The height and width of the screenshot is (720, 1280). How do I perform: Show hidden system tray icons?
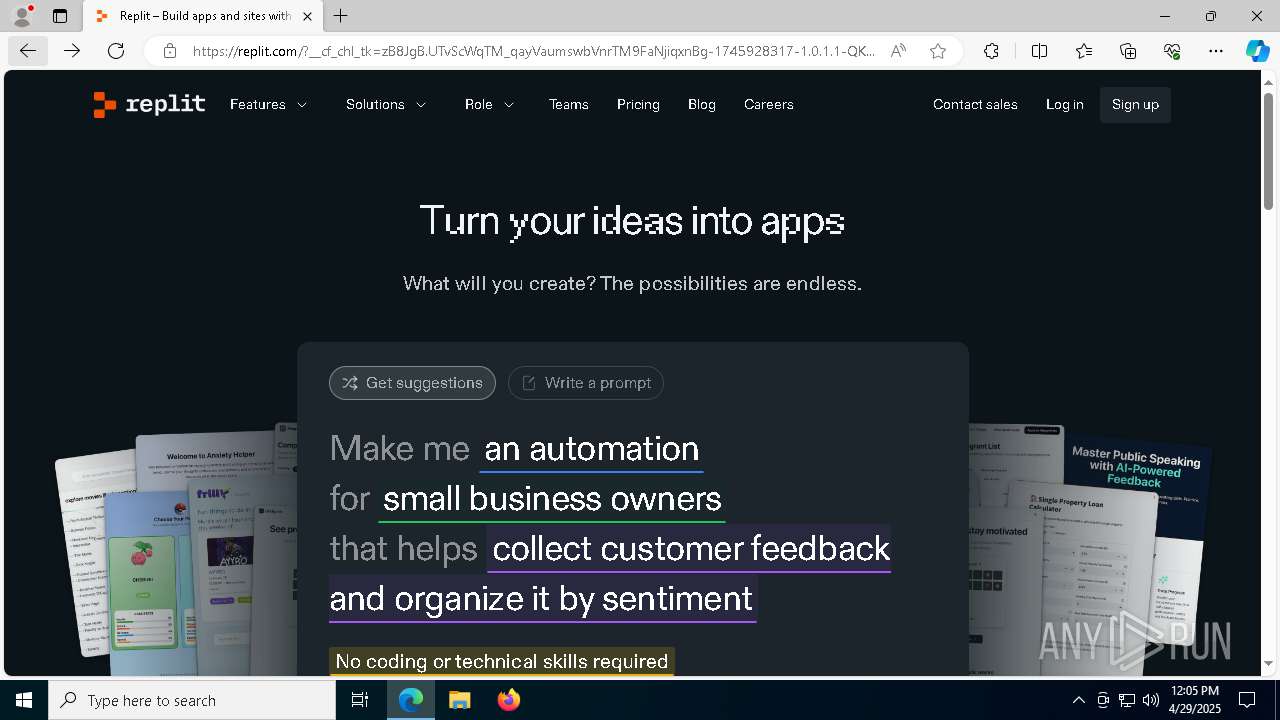click(x=1078, y=700)
